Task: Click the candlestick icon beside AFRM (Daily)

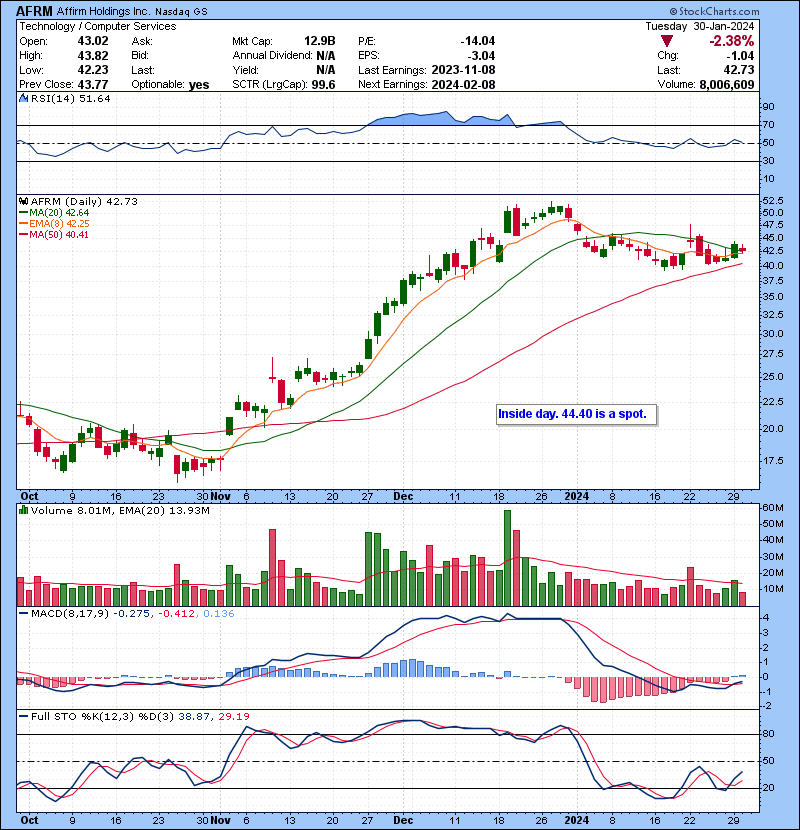Action: coord(23,202)
